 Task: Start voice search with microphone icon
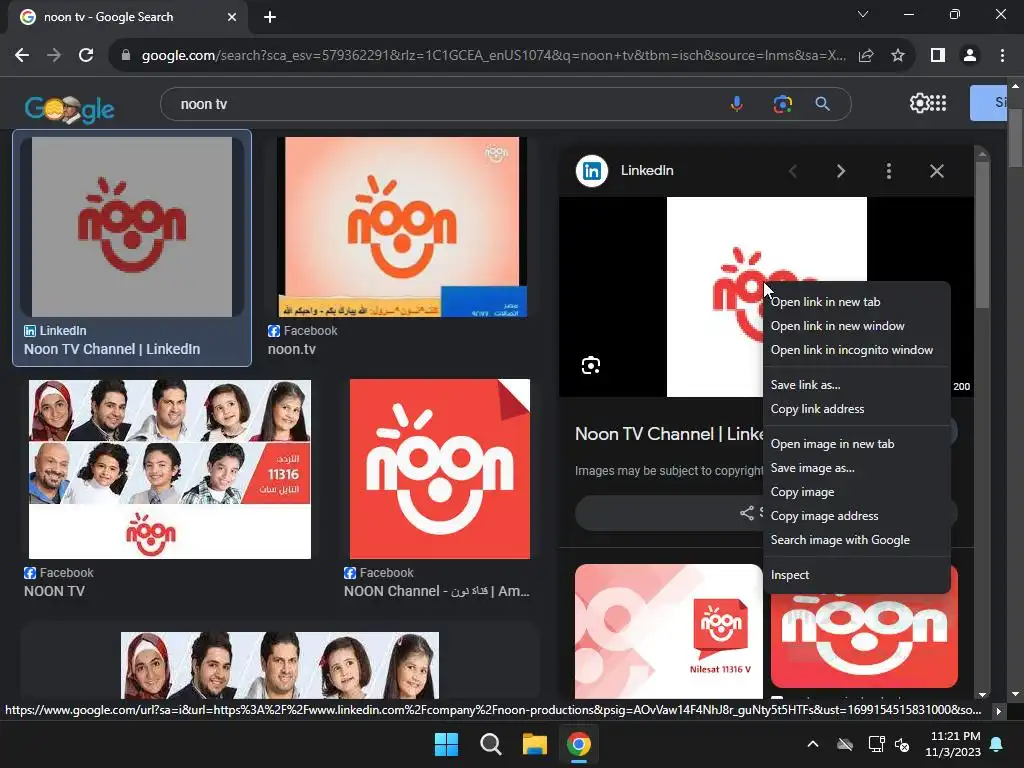point(737,104)
